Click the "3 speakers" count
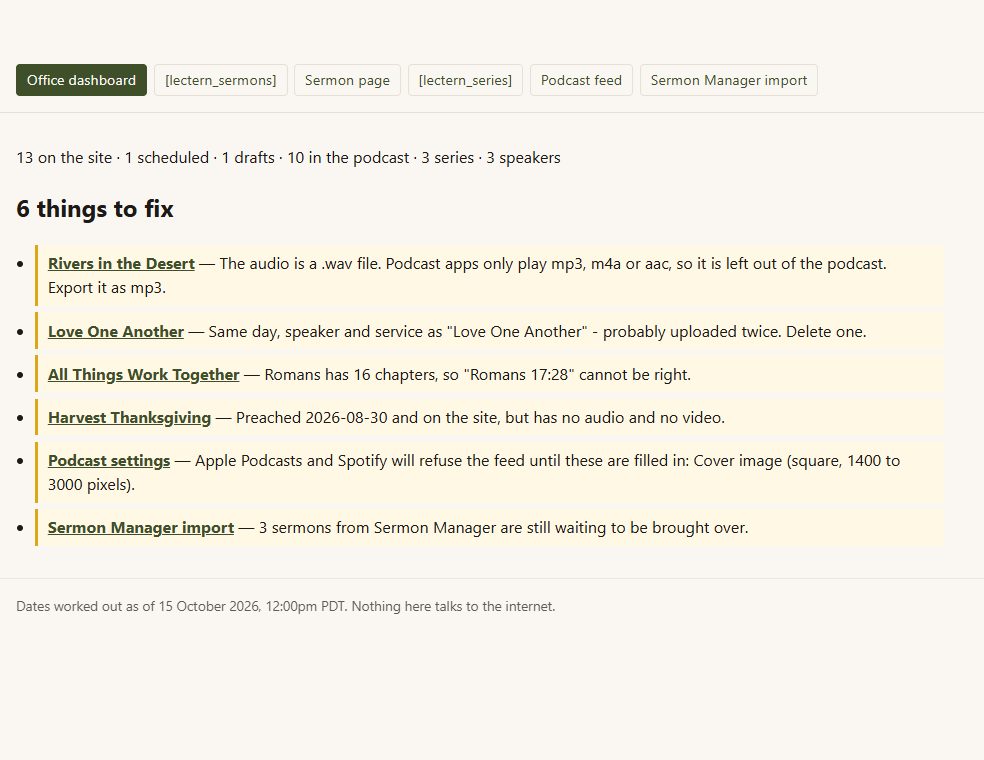 coord(523,158)
